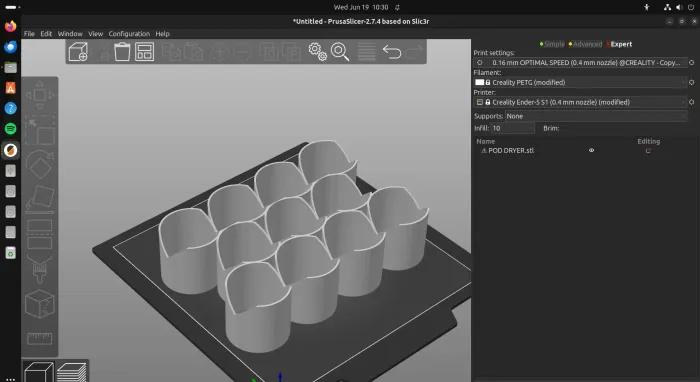Viewport: 700px width, 382px height.
Task: Click gear icon beside Printer preset
Action: [692, 102]
